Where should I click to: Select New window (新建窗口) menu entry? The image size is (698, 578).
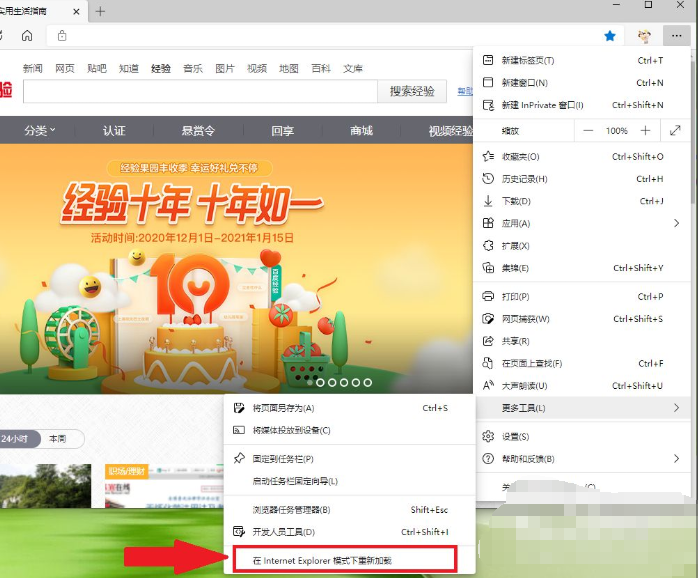(581, 83)
